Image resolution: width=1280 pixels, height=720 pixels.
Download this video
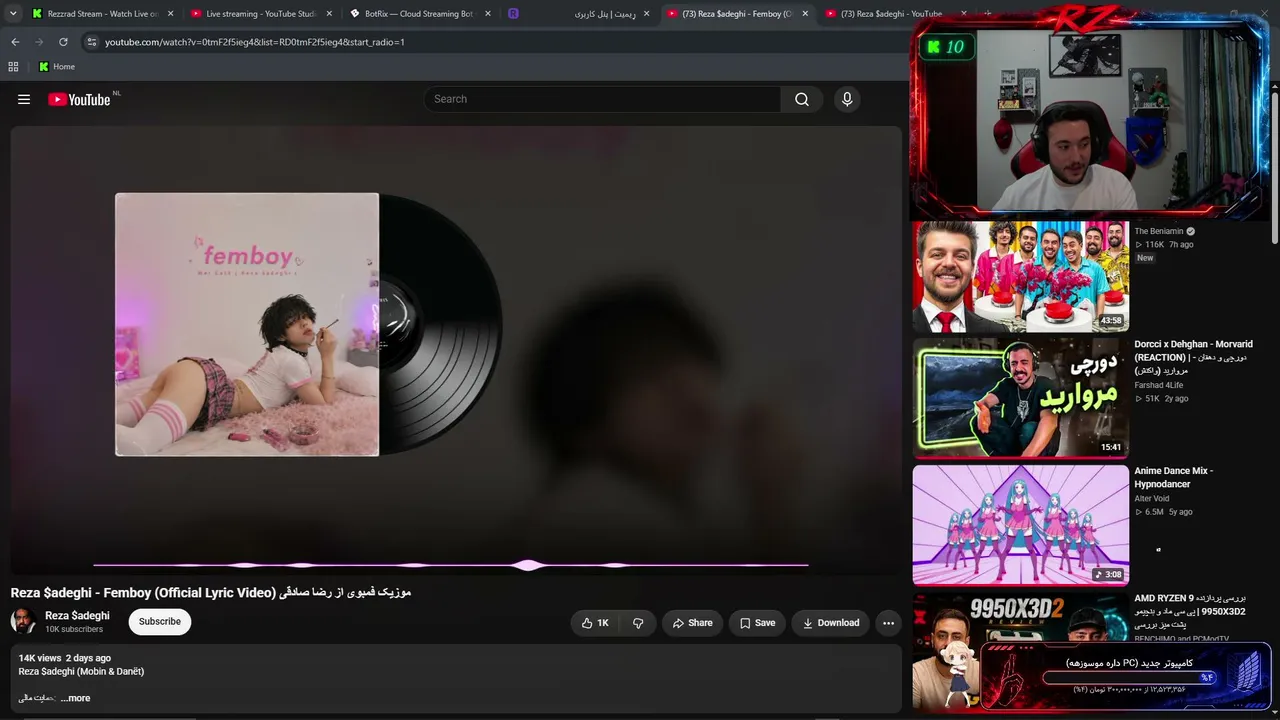tap(831, 623)
